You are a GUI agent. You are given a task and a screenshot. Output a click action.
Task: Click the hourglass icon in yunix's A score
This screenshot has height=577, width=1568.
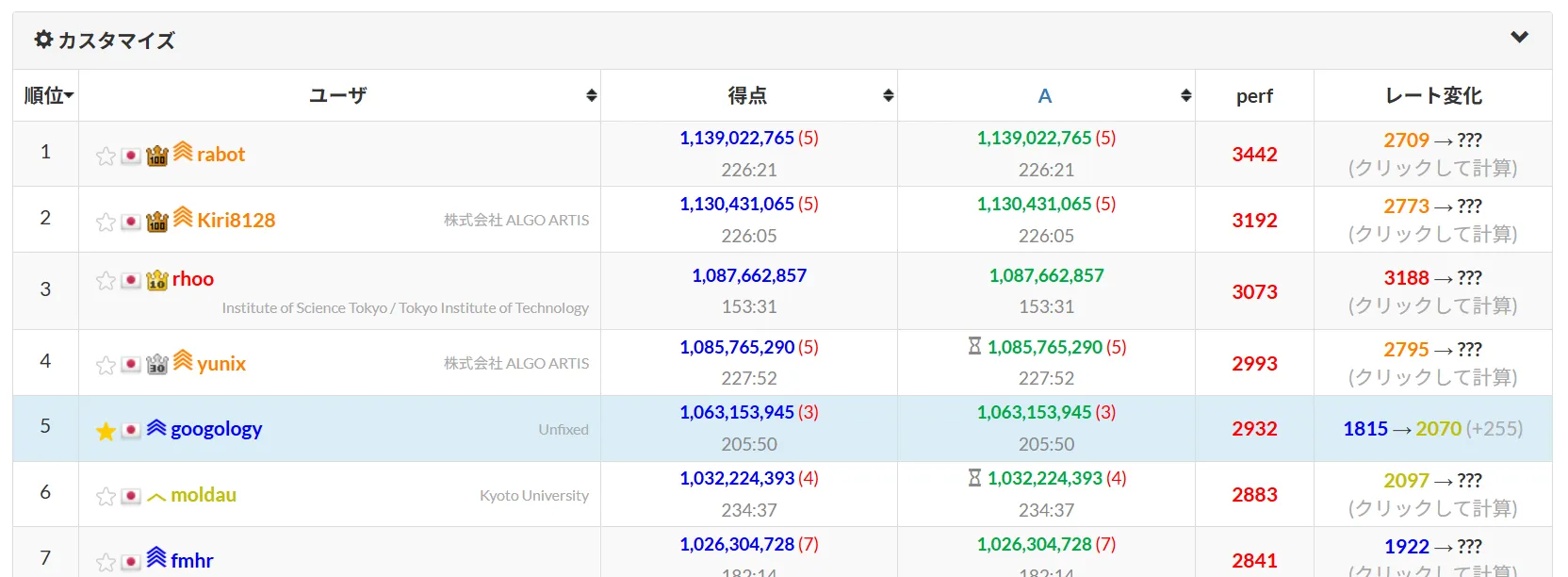coord(974,346)
